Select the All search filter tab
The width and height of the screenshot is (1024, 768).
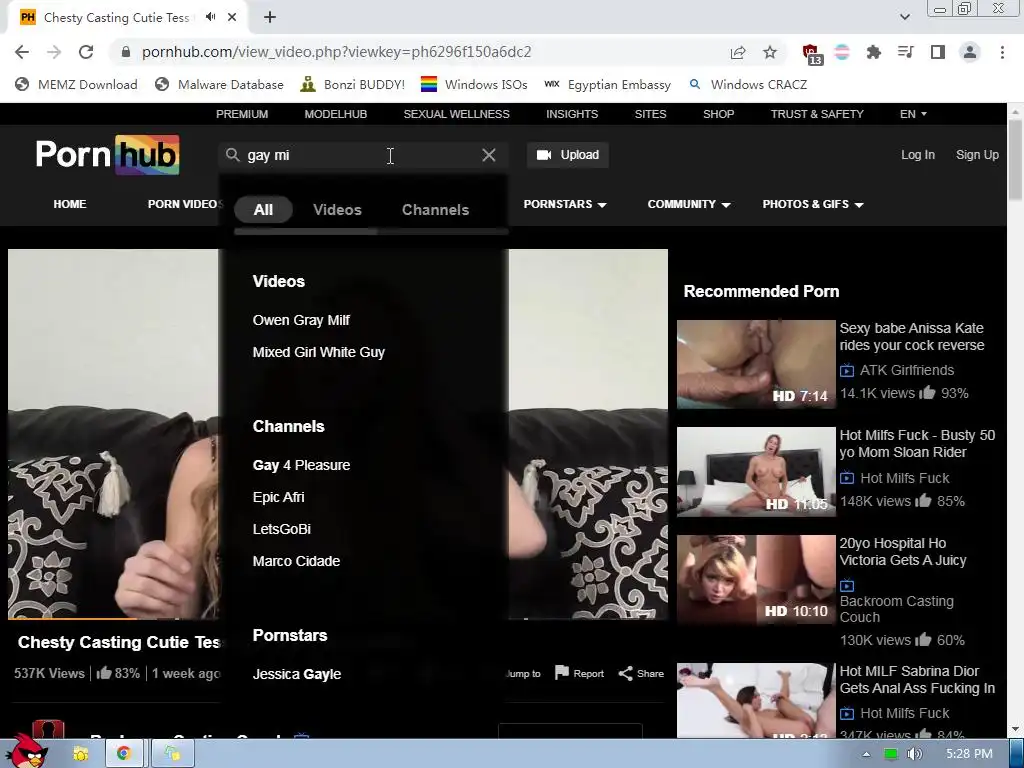pyautogui.click(x=263, y=210)
